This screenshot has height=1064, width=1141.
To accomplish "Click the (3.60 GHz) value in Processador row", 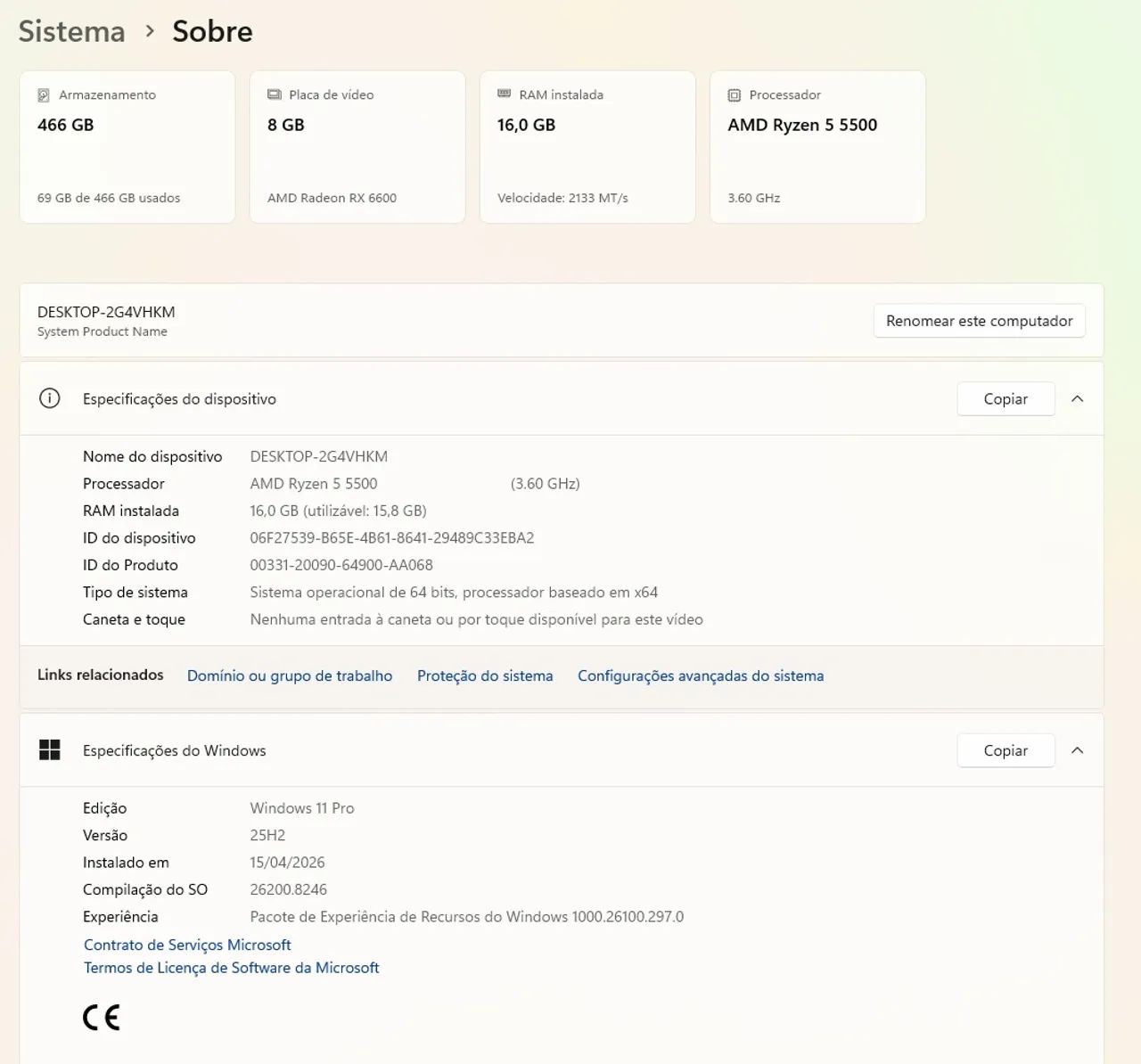I will pyautogui.click(x=546, y=484).
